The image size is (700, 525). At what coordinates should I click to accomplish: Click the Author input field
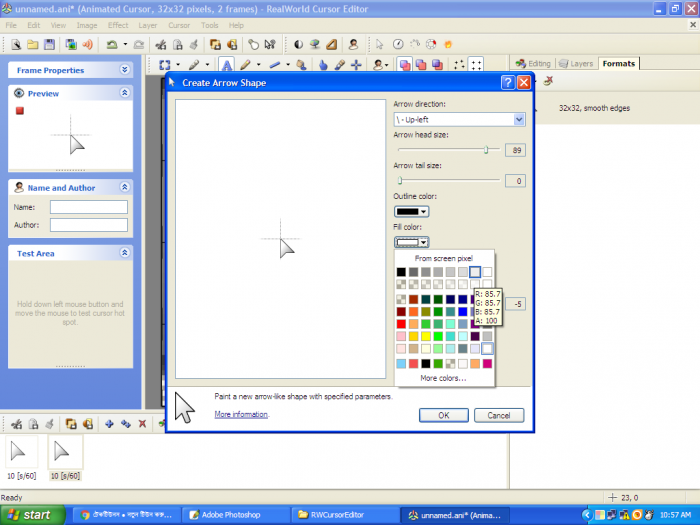click(89, 225)
